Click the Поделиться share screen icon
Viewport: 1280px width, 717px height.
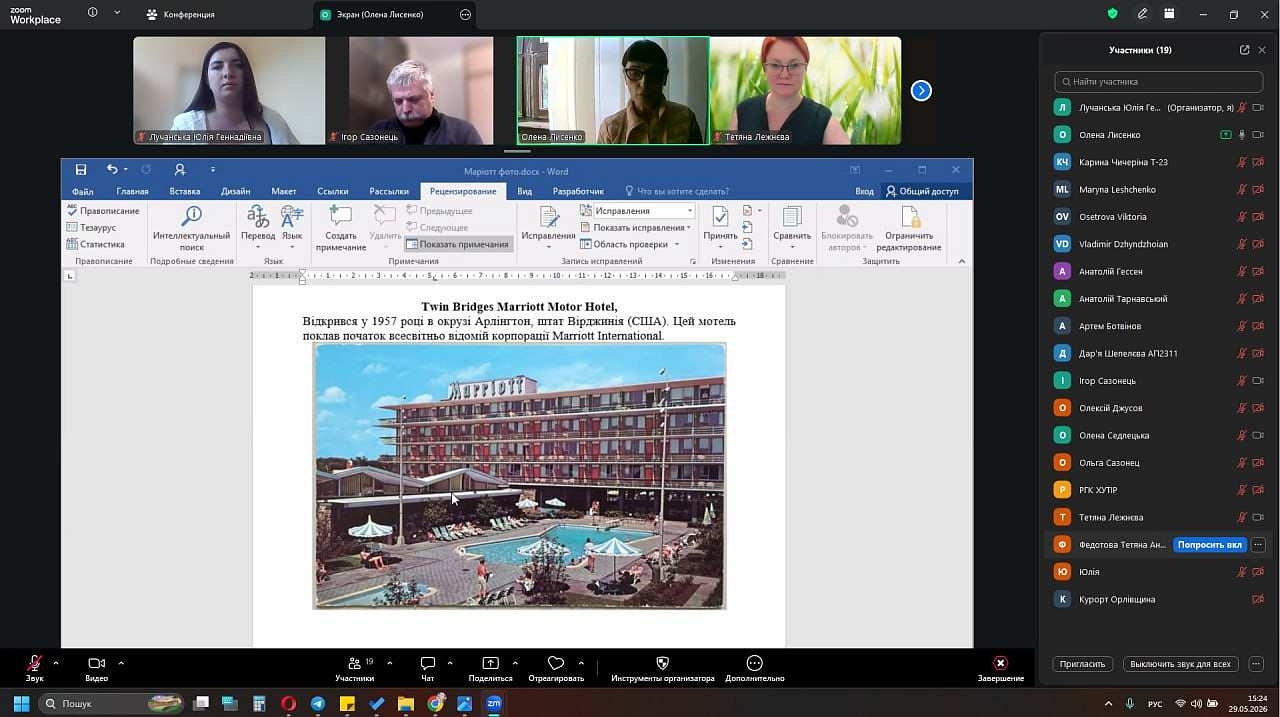click(x=490, y=663)
